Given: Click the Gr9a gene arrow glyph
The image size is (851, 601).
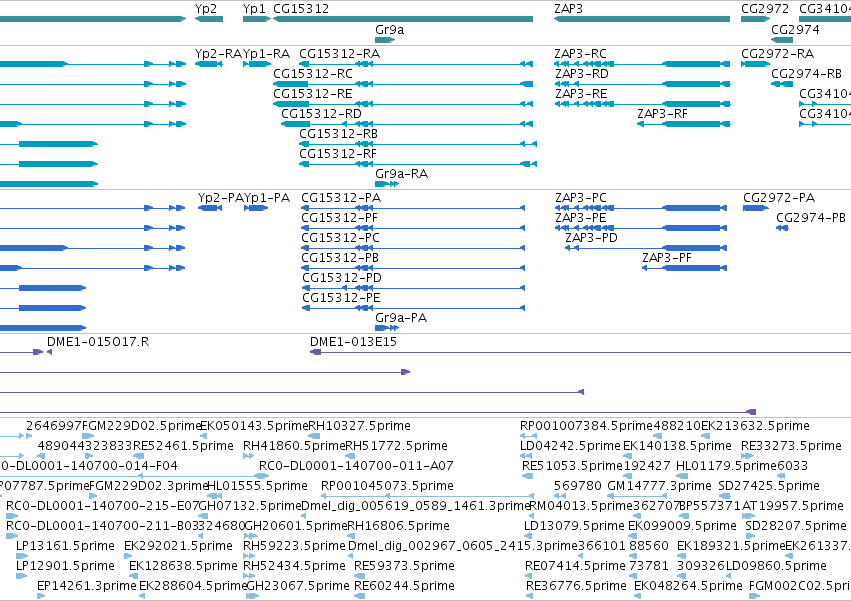Looking at the screenshot, I should pos(385,40).
